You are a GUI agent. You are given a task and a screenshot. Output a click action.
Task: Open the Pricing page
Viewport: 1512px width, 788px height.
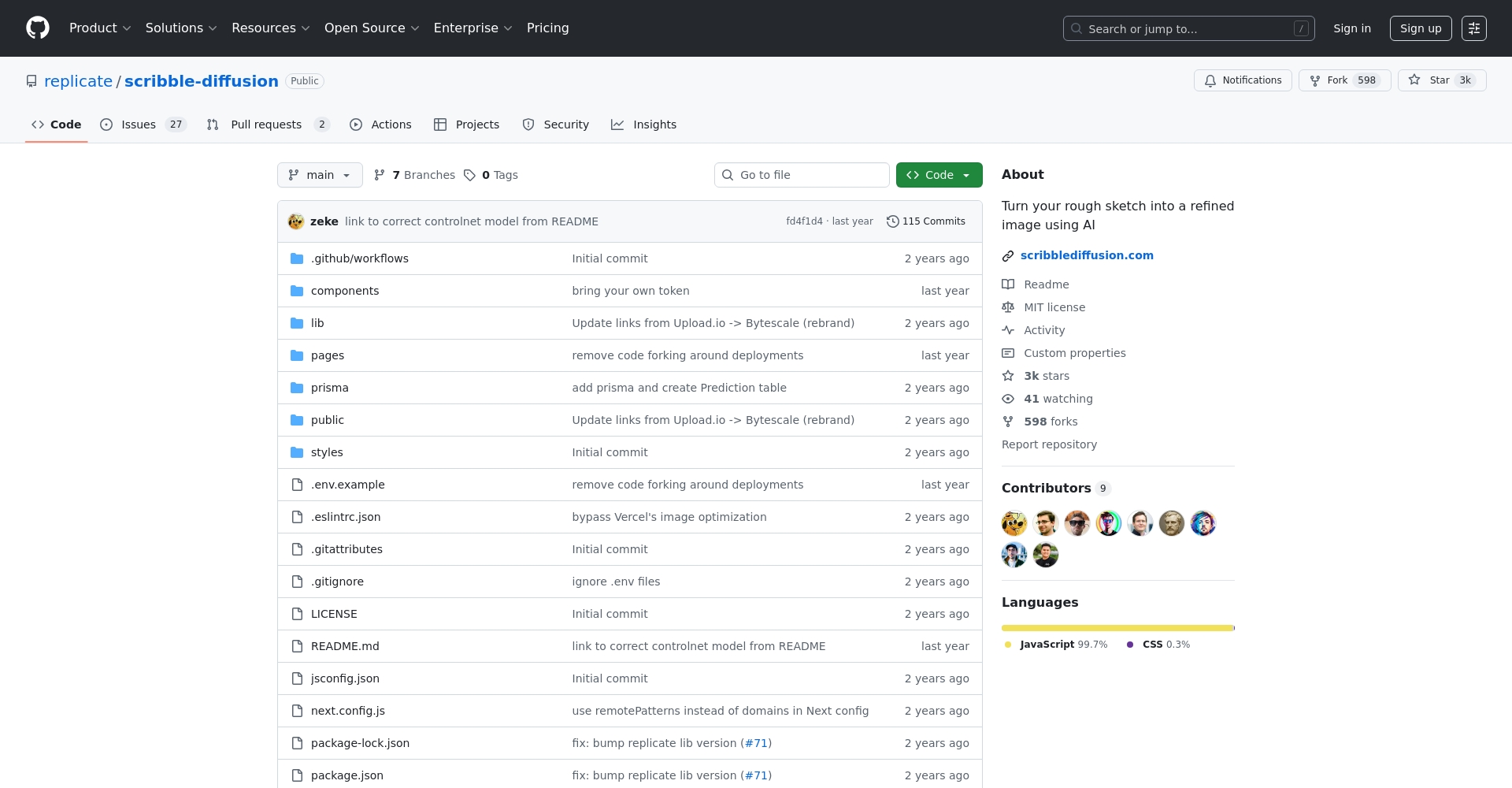tap(548, 28)
